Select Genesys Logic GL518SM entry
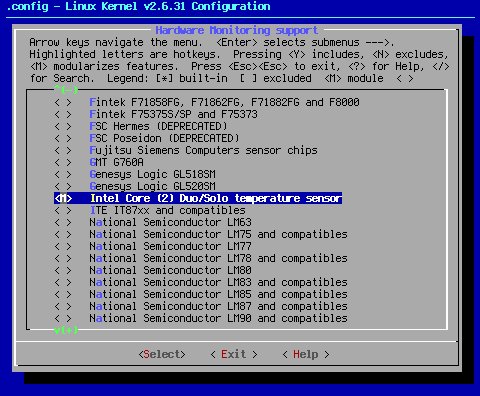Viewport: 480px width, 396px height. click(153, 174)
